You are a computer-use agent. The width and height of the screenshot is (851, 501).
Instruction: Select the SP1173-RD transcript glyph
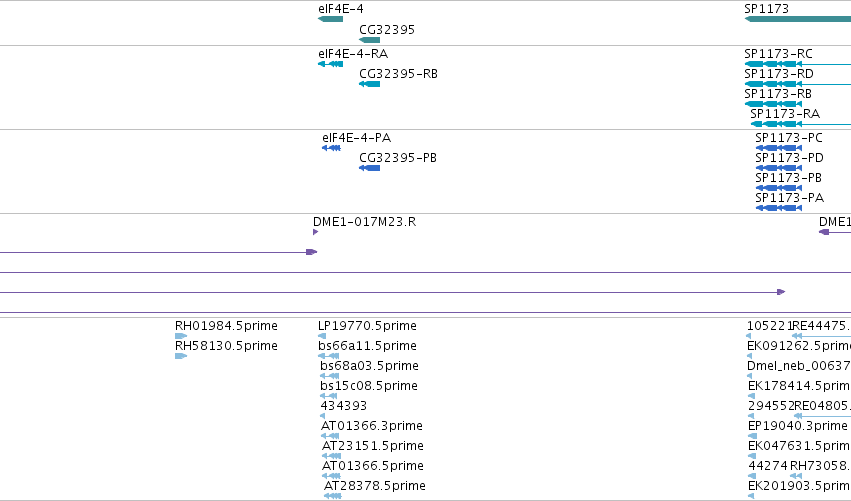(x=798, y=84)
